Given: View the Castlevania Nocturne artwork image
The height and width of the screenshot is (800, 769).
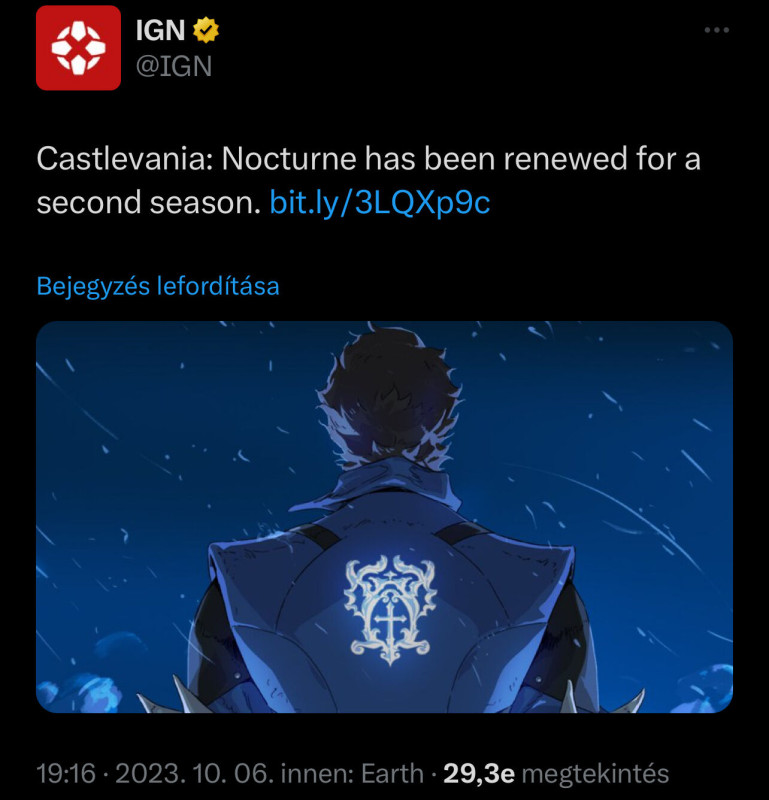Looking at the screenshot, I should [x=384, y=516].
